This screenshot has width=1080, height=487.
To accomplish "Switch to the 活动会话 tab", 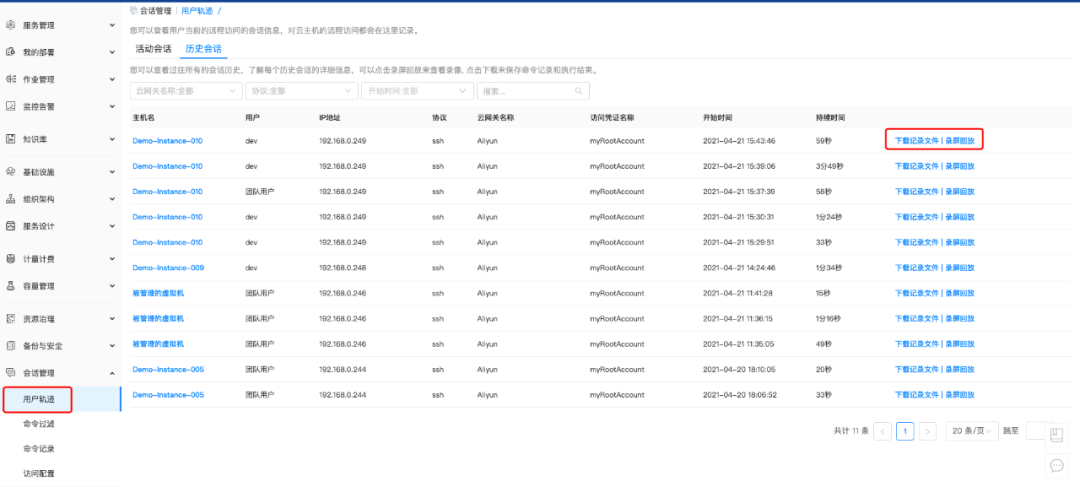I will pos(154,49).
